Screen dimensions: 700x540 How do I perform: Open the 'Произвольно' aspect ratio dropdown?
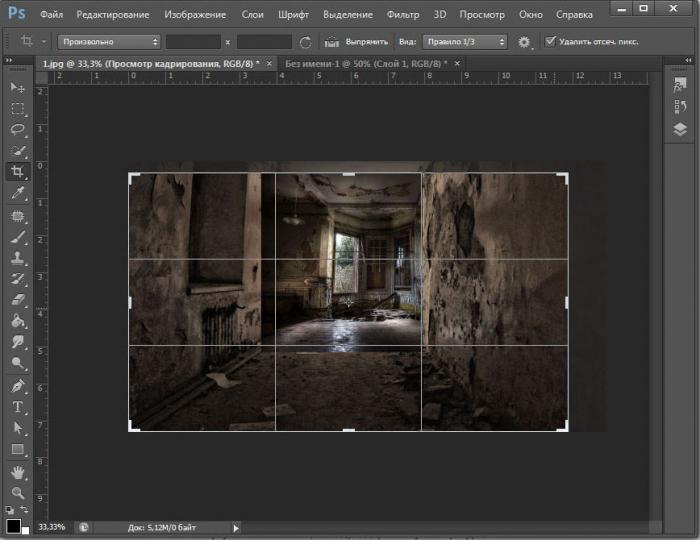coord(109,42)
